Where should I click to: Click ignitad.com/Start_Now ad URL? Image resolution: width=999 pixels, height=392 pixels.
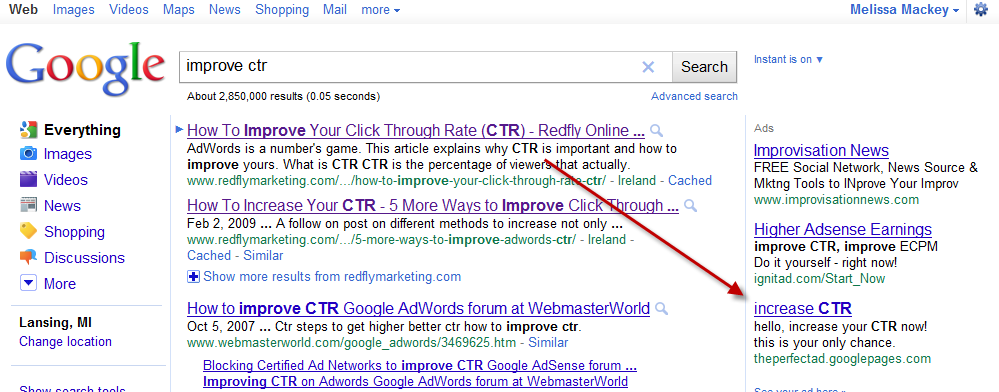pos(819,279)
